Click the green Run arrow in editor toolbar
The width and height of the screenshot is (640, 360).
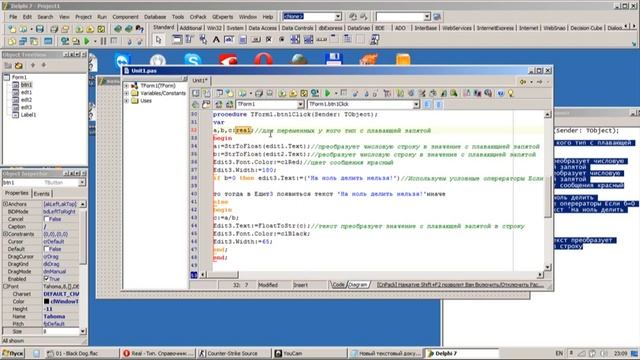point(327,93)
